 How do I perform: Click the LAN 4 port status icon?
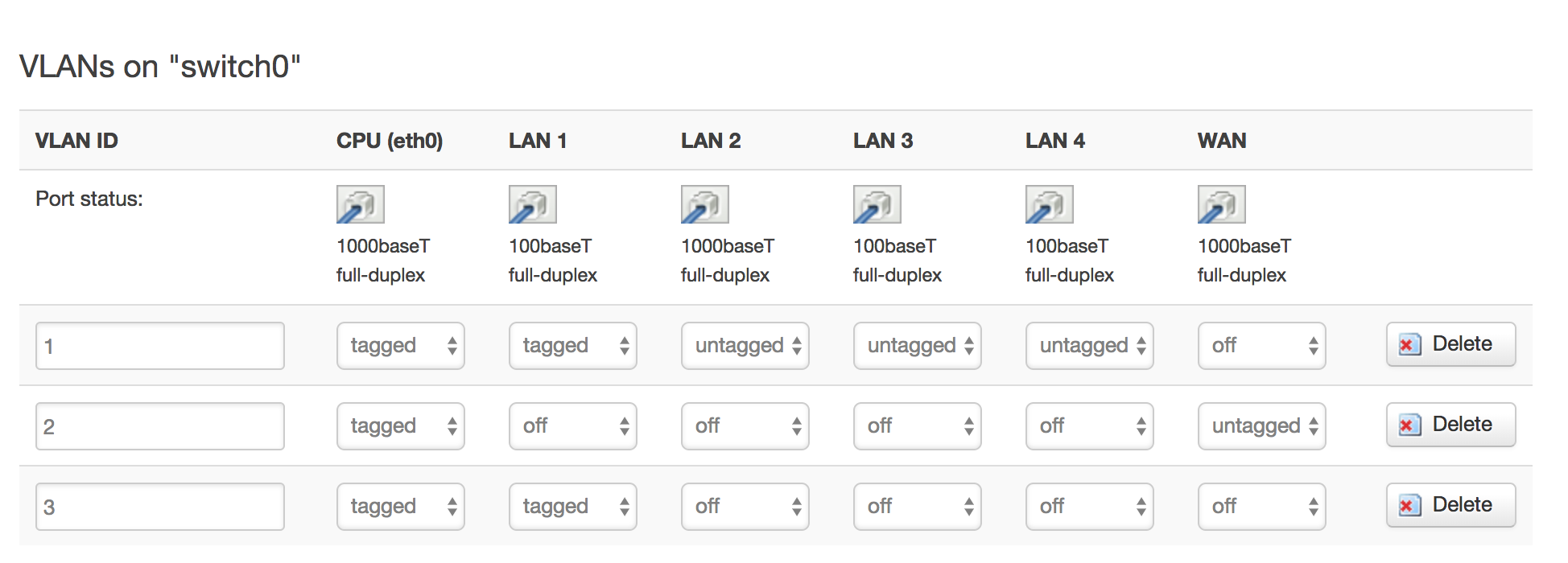pyautogui.click(x=1049, y=204)
